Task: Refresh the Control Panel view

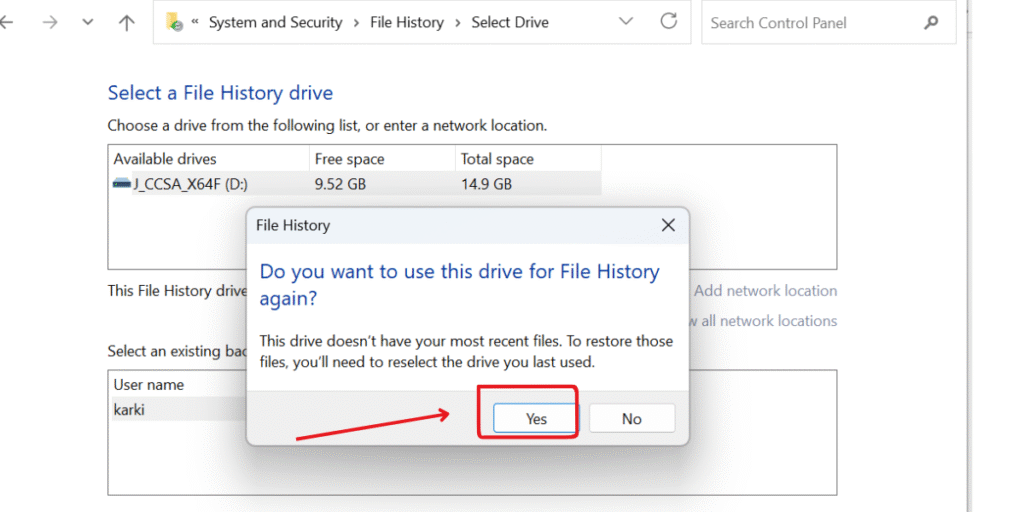Action: coord(668,22)
